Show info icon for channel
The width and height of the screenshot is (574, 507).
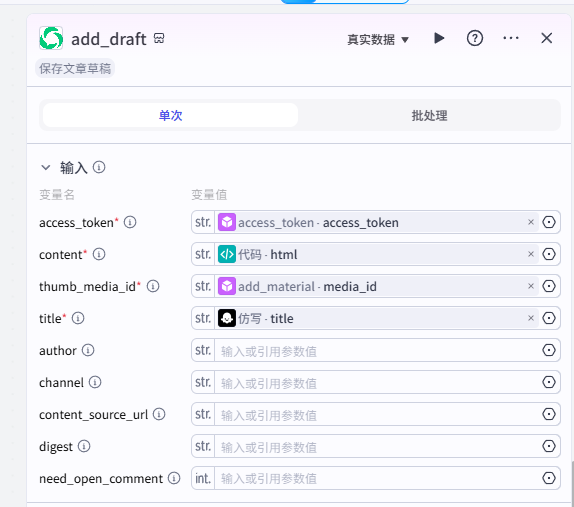95,382
